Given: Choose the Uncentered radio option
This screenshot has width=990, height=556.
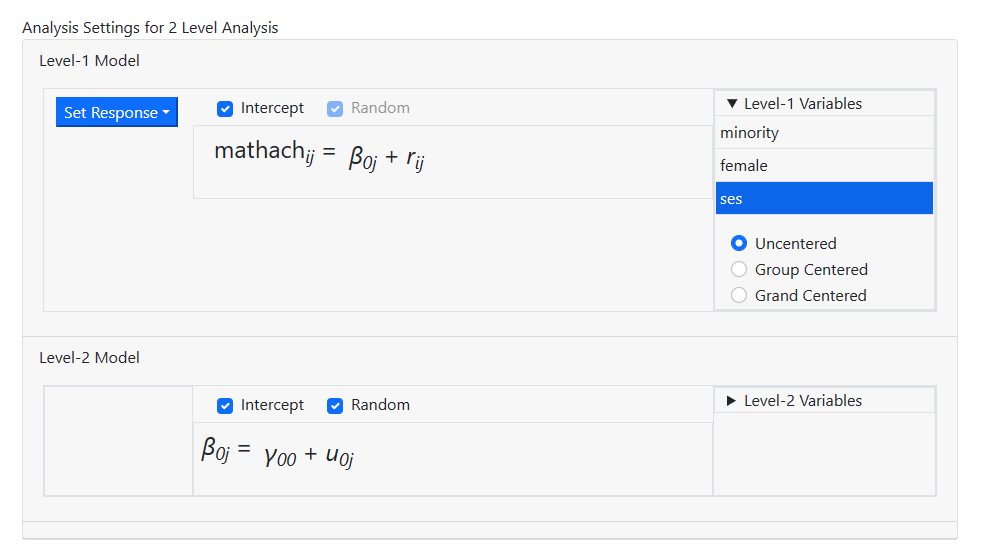Looking at the screenshot, I should point(740,243).
